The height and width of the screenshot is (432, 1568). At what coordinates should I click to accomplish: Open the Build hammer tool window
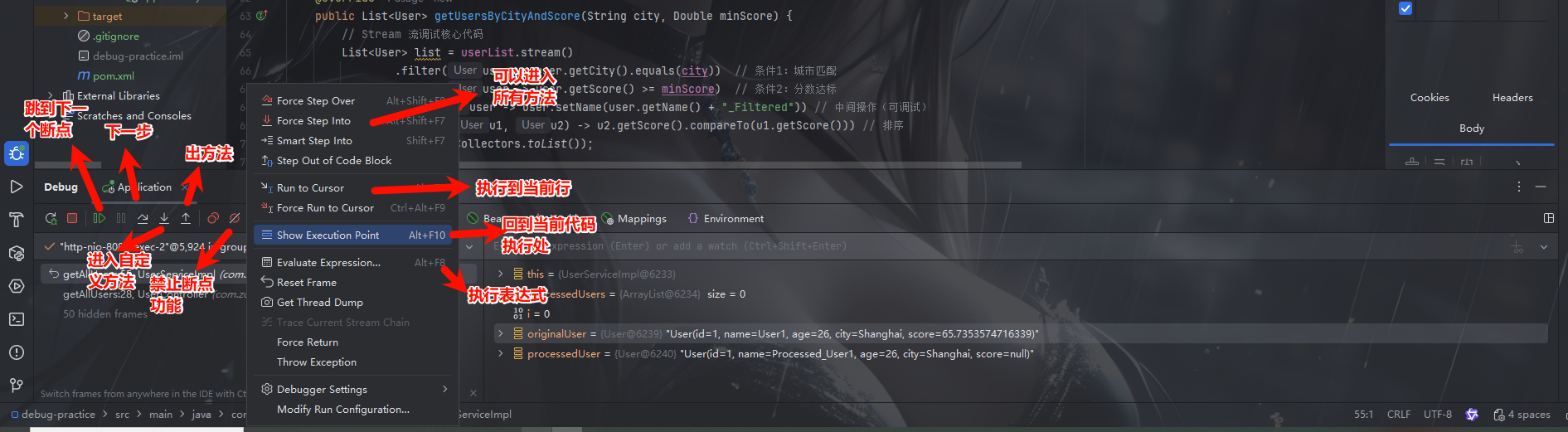pyautogui.click(x=17, y=220)
